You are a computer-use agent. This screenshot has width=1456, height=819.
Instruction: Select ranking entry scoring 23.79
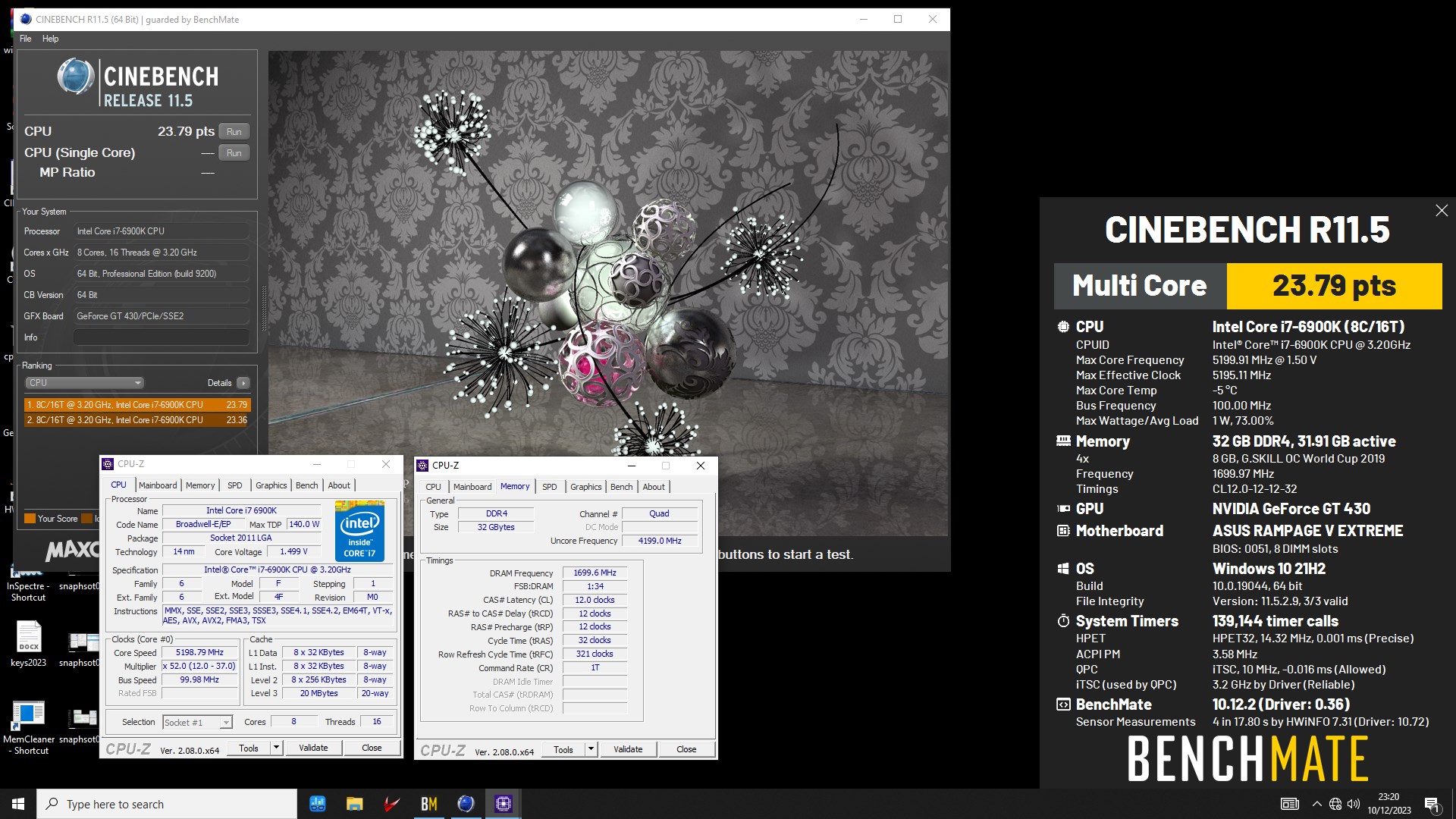click(137, 405)
